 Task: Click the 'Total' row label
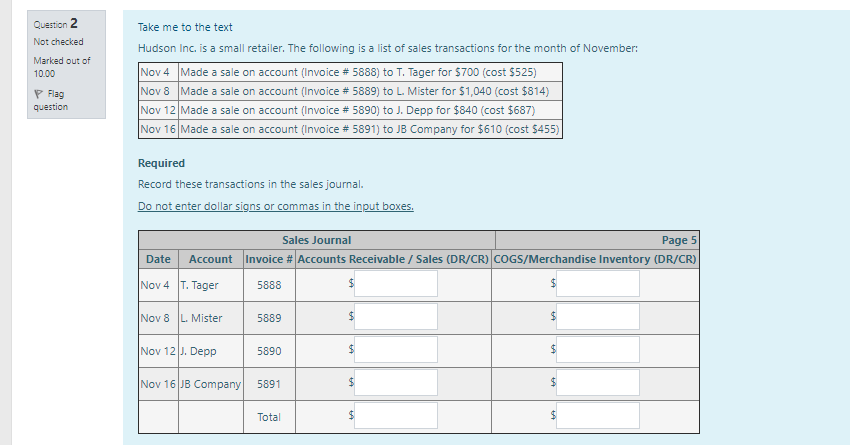coord(269,417)
